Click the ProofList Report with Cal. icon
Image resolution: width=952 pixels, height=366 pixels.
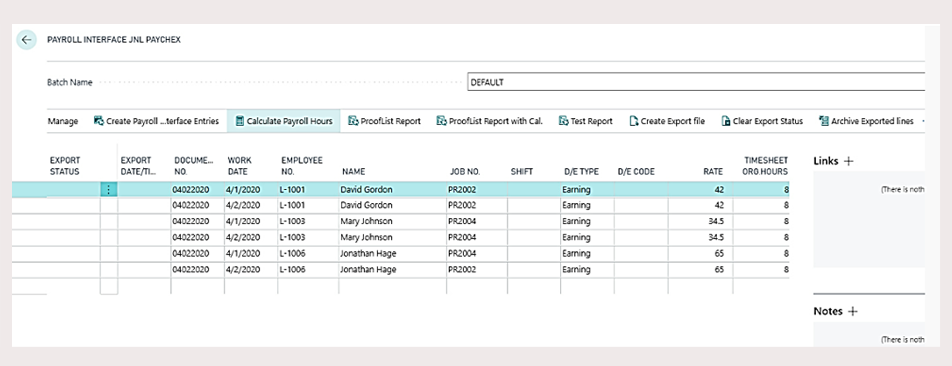coord(441,121)
